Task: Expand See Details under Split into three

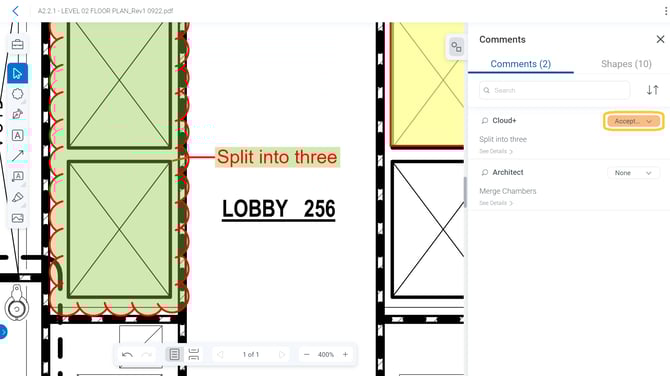Action: 496,151
